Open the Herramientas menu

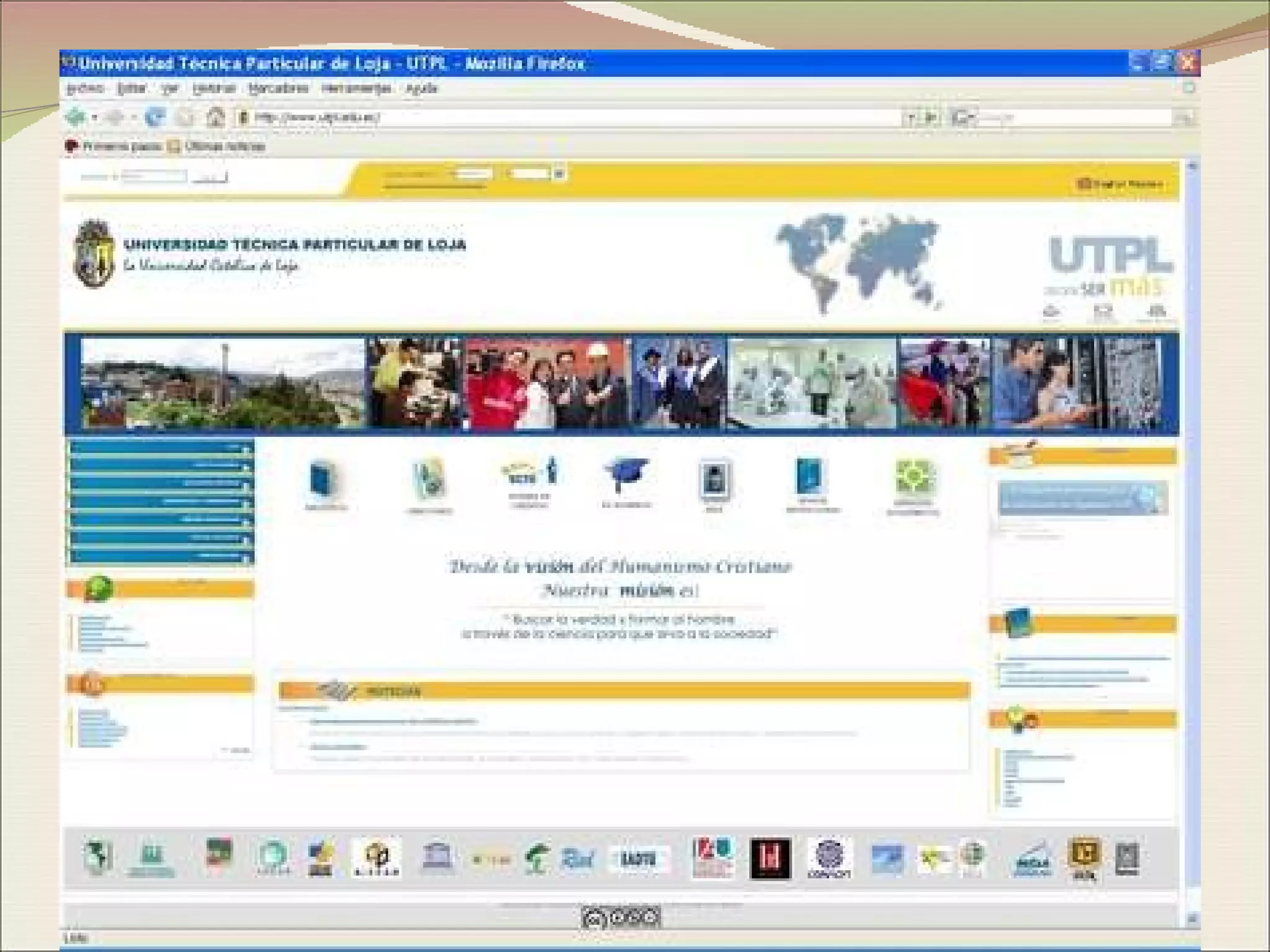point(356,89)
